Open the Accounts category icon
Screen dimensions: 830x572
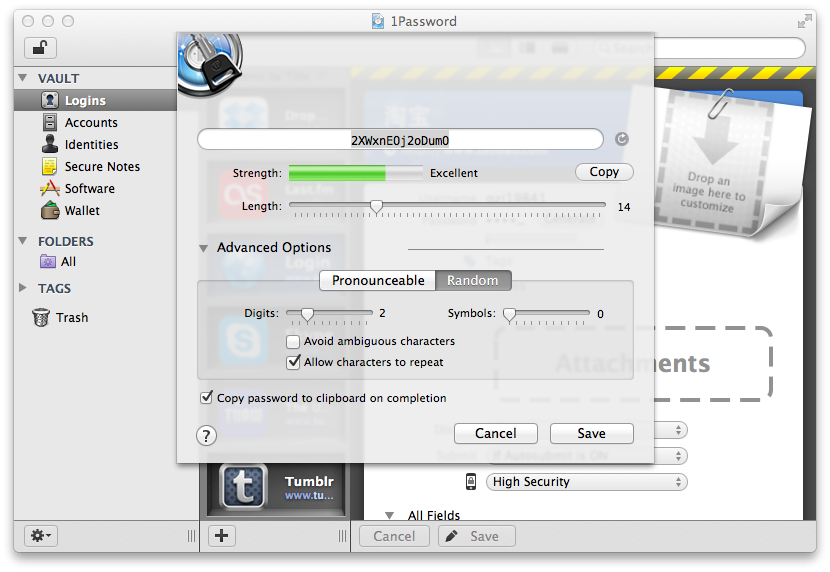[50, 122]
